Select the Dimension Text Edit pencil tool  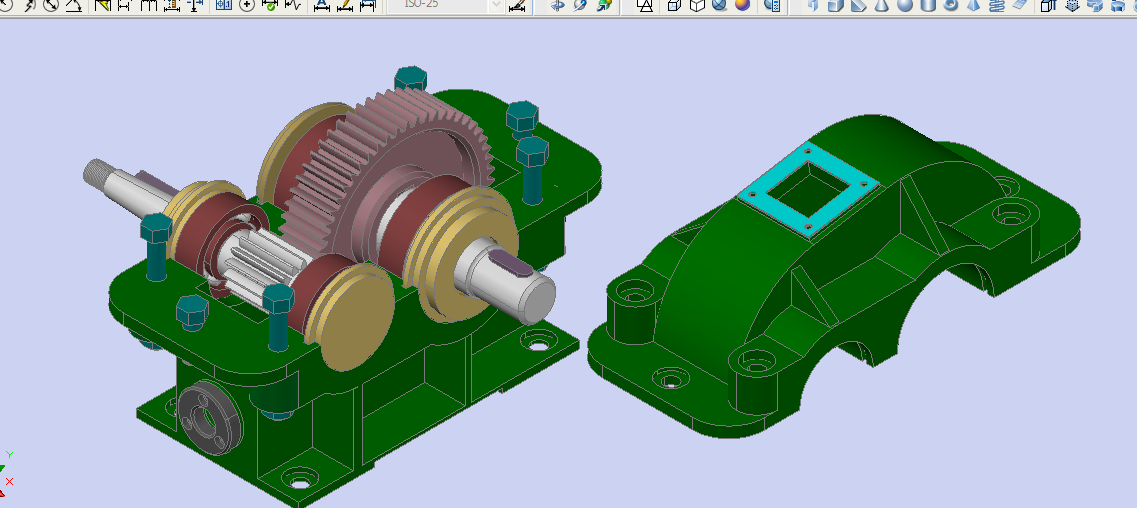344,4
